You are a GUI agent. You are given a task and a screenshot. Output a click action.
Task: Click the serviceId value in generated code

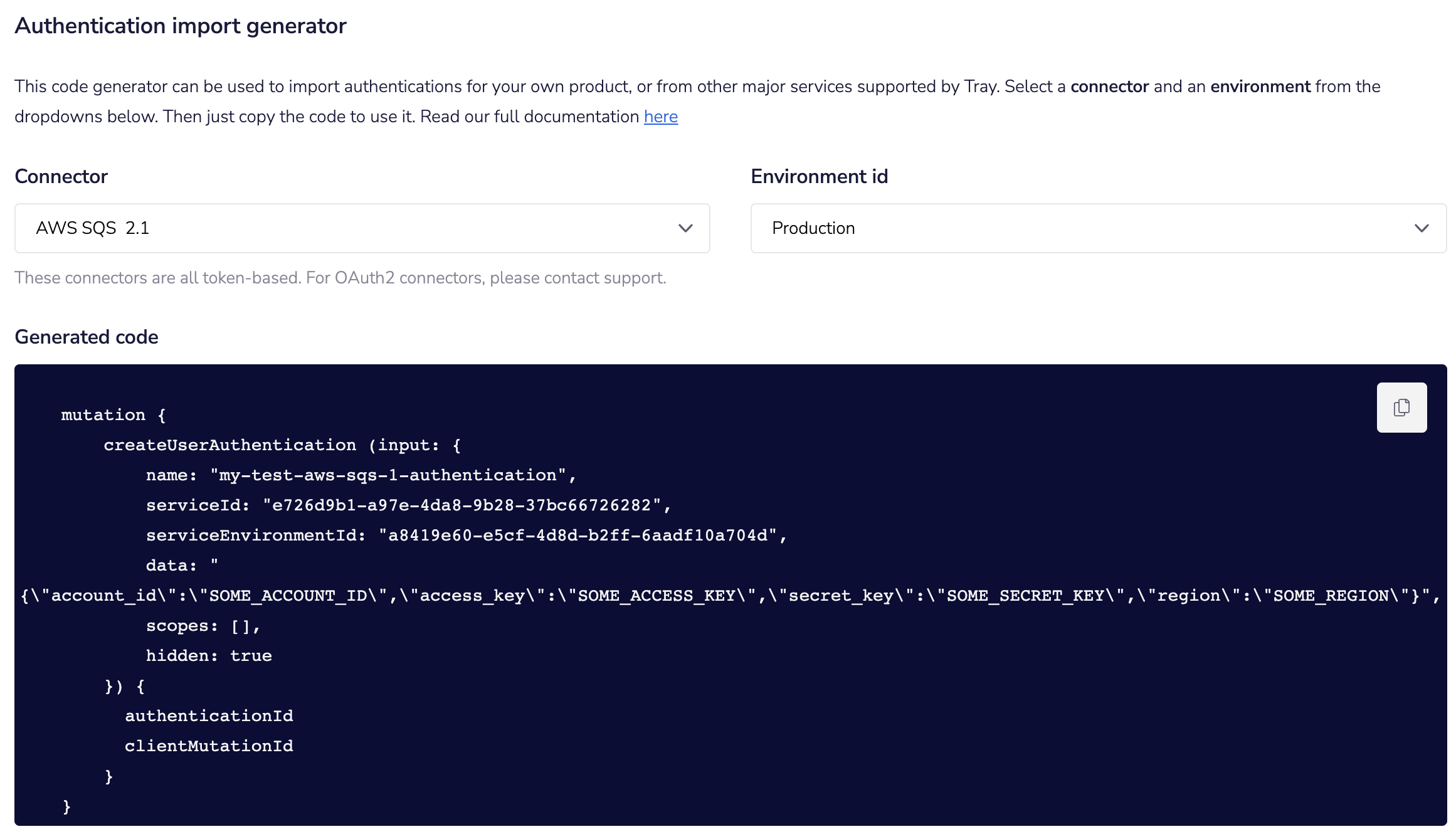(462, 505)
